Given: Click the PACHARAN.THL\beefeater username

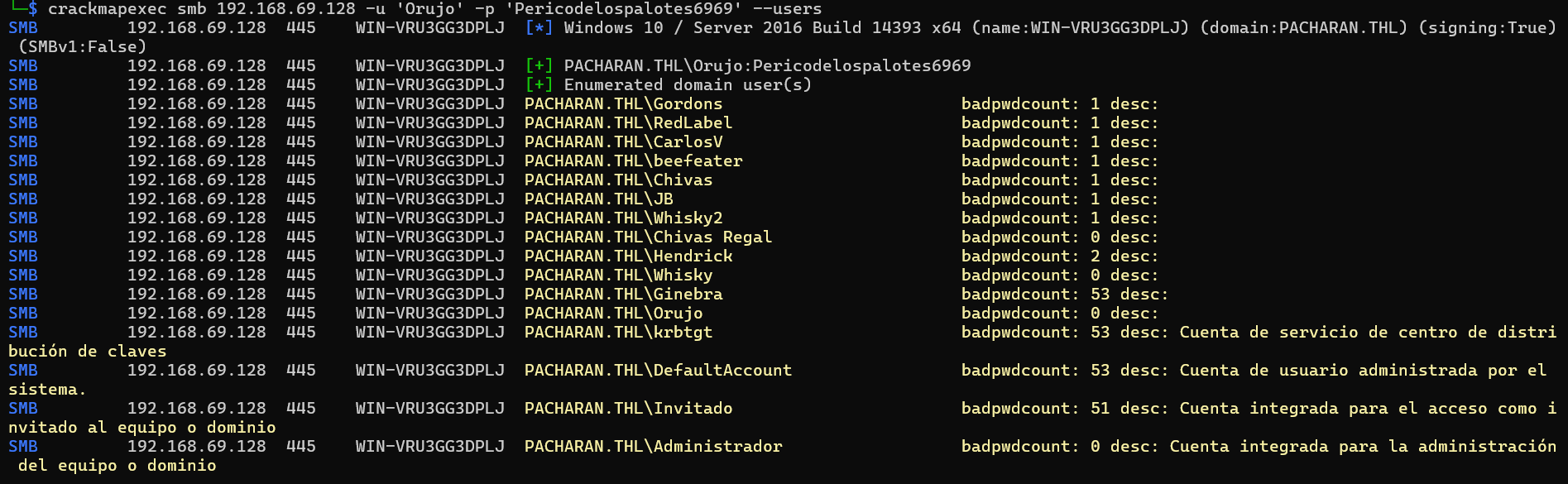Looking at the screenshot, I should click(633, 161).
